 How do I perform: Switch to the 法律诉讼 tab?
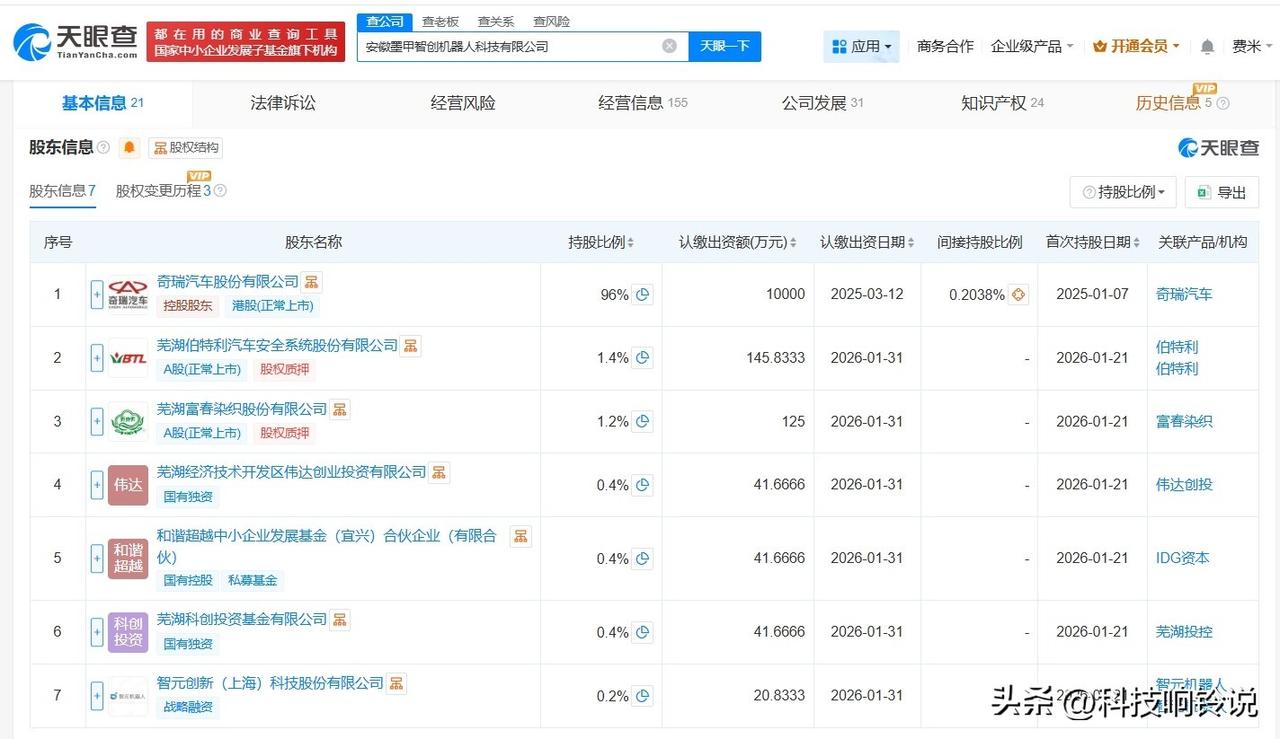click(283, 103)
